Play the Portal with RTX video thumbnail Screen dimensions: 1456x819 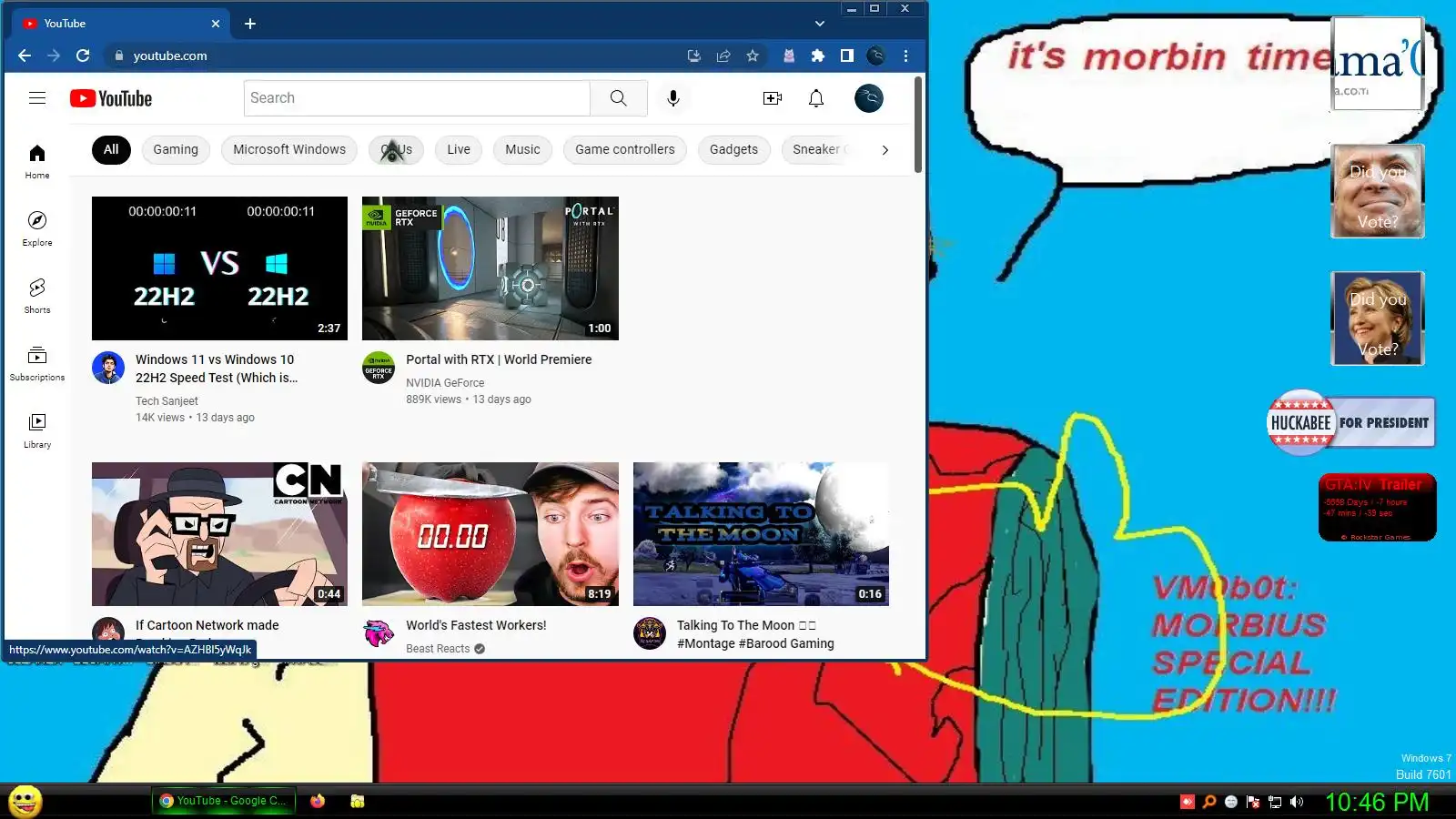tap(490, 268)
